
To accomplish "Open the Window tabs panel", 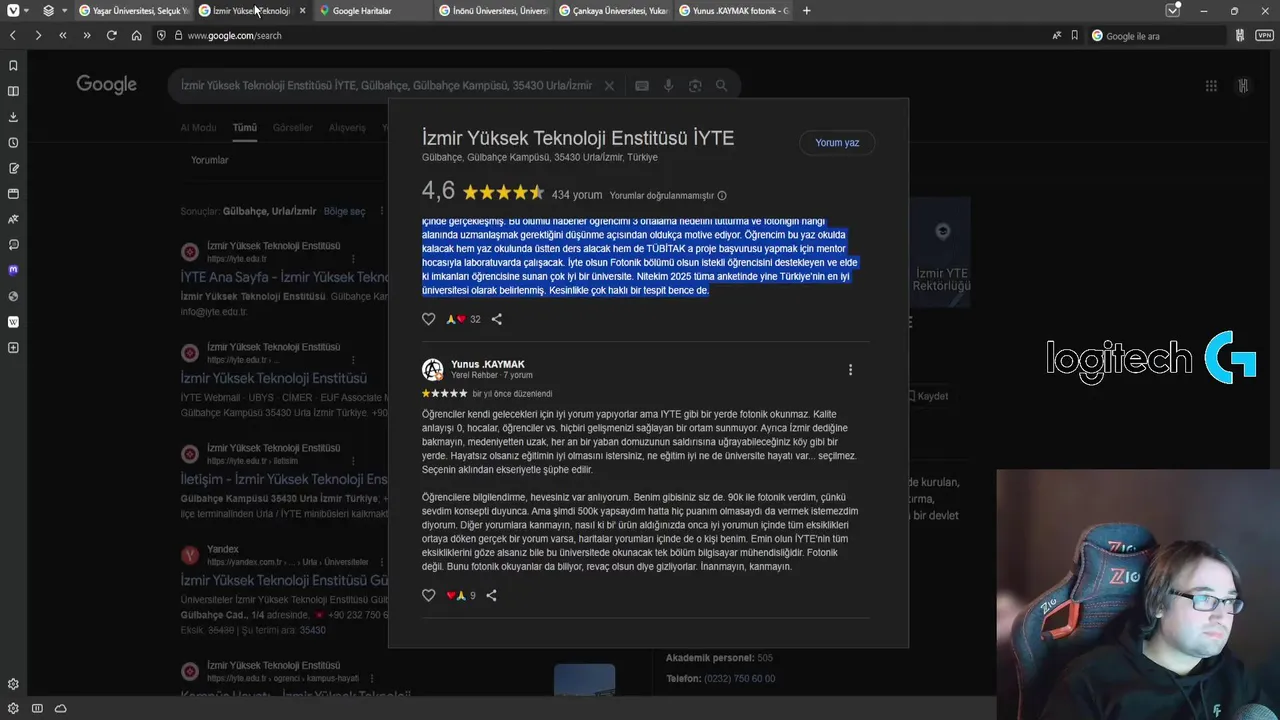I will click(x=13, y=194).
